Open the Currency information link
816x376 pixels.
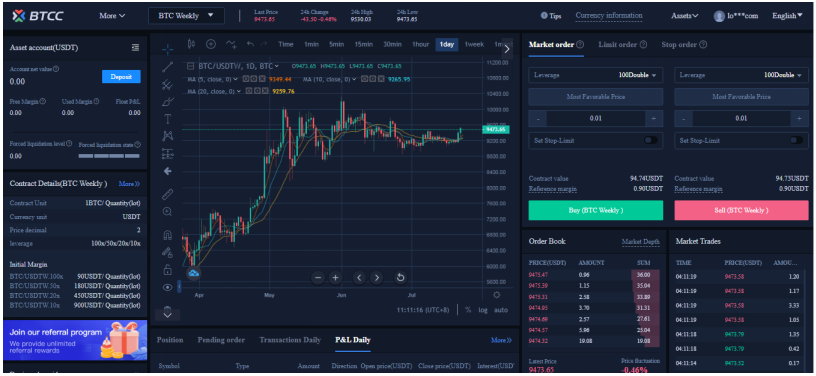coord(609,16)
